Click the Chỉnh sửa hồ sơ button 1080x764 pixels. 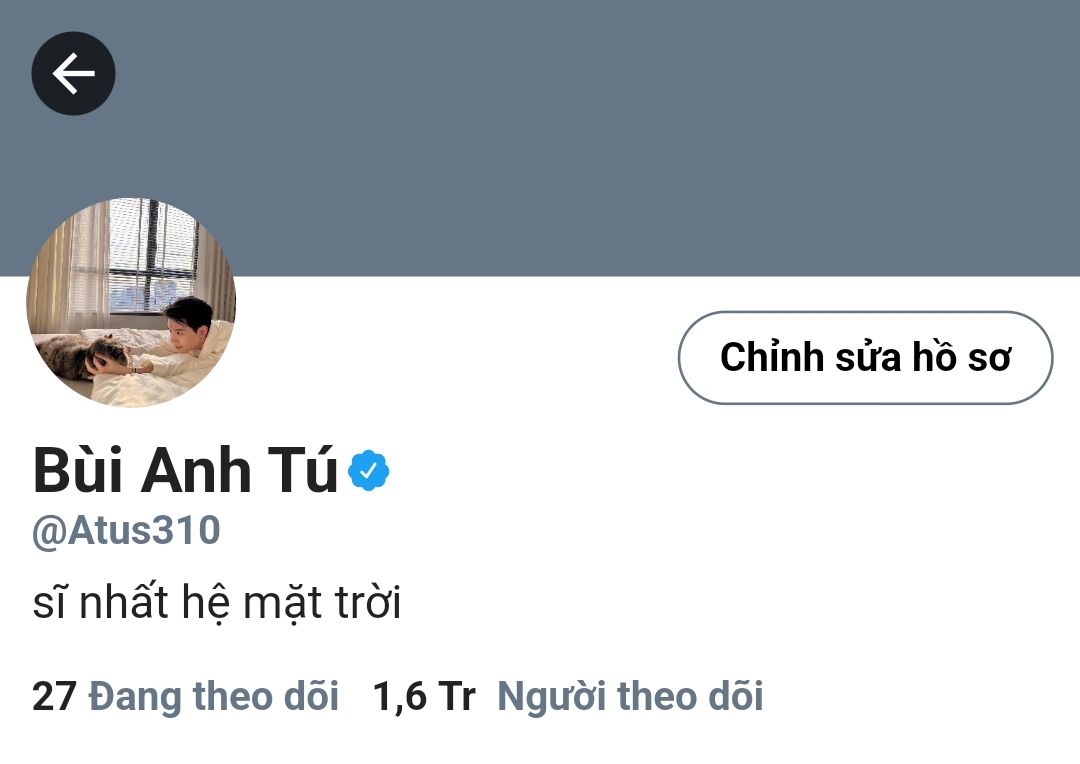[866, 358]
